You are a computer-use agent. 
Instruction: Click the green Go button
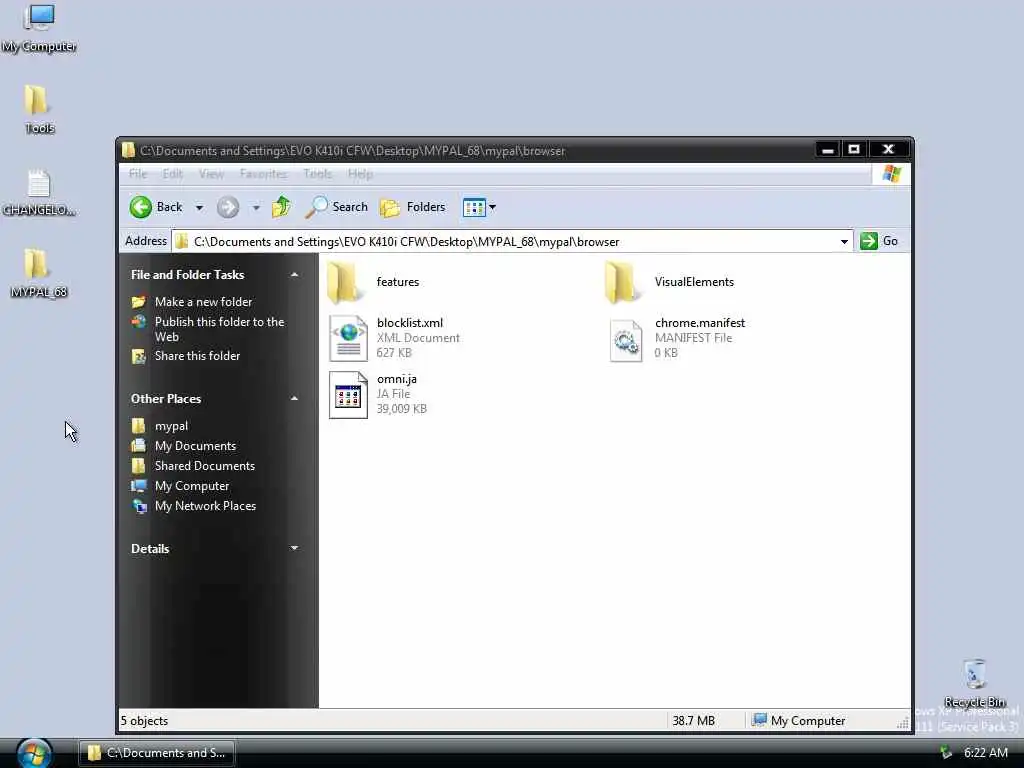(879, 241)
